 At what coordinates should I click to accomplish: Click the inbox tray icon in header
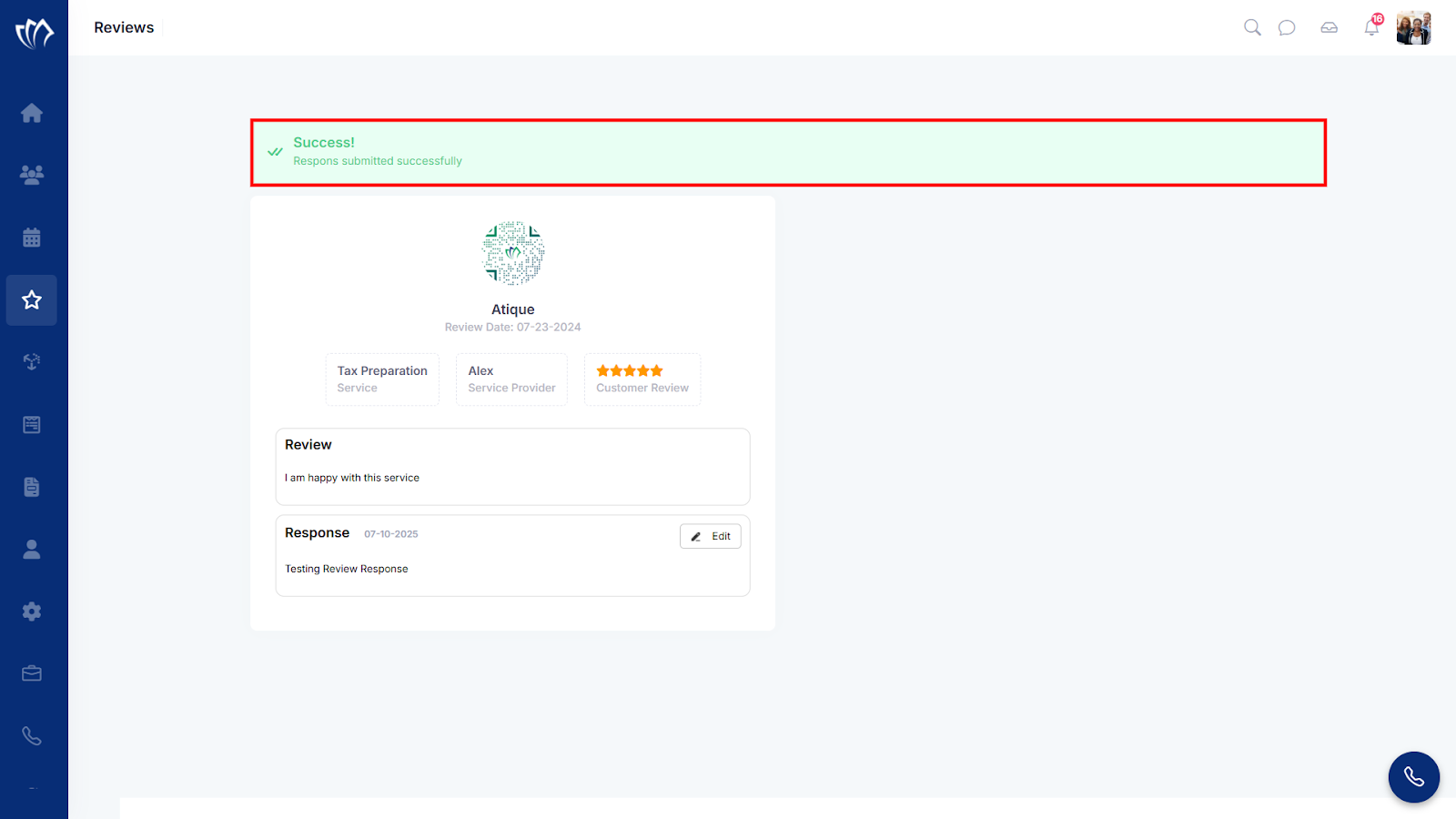coord(1330,27)
